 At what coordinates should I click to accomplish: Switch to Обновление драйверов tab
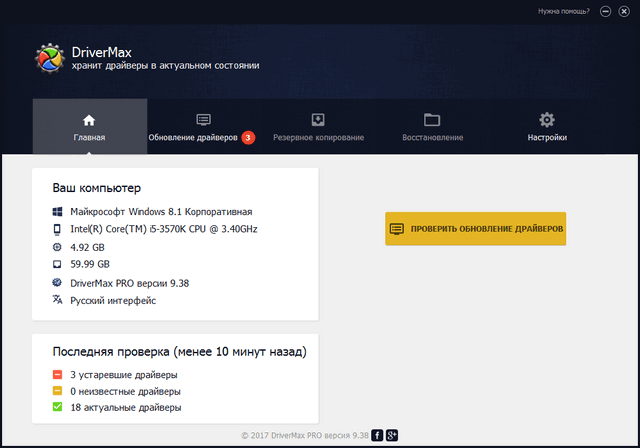193,137
